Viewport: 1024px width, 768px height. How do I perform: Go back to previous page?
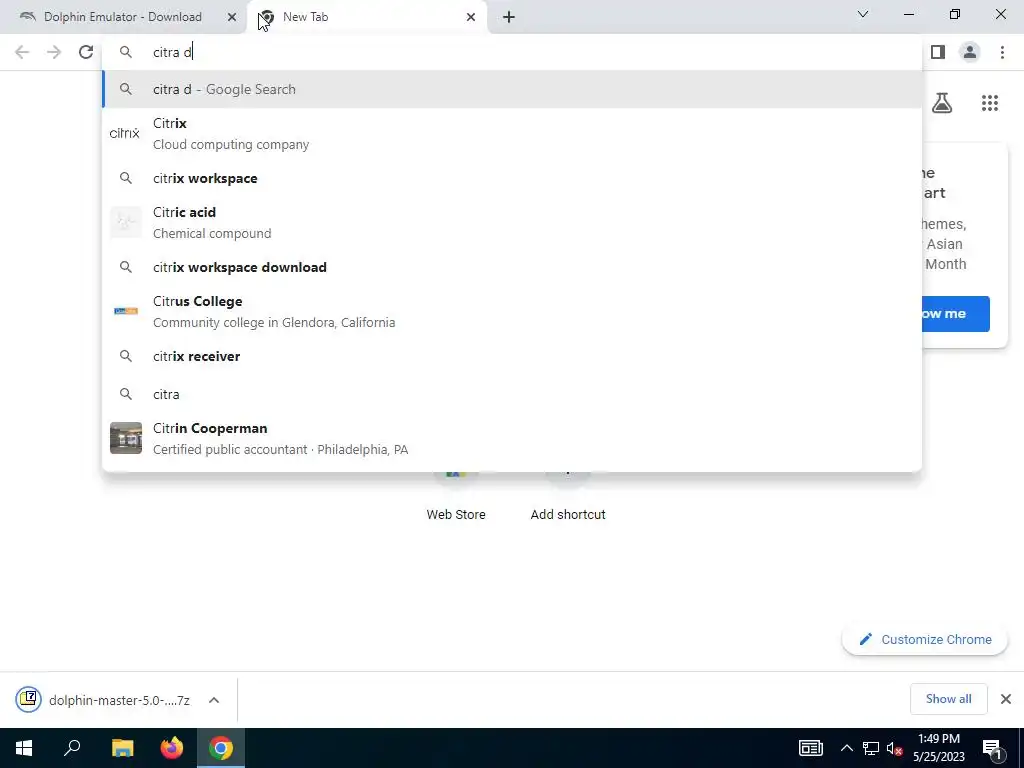click(x=22, y=52)
